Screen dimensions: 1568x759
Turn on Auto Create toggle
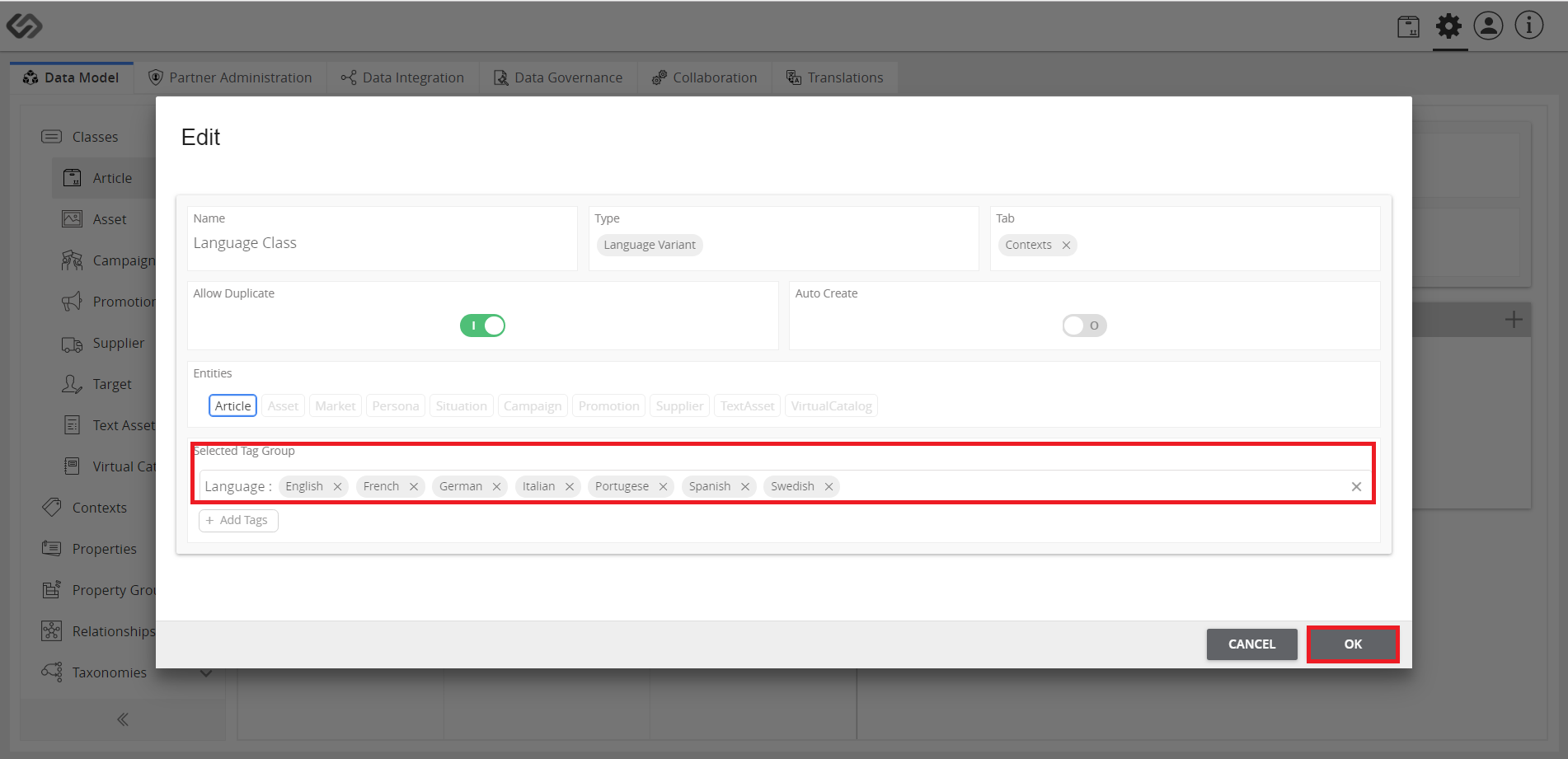tap(1084, 326)
